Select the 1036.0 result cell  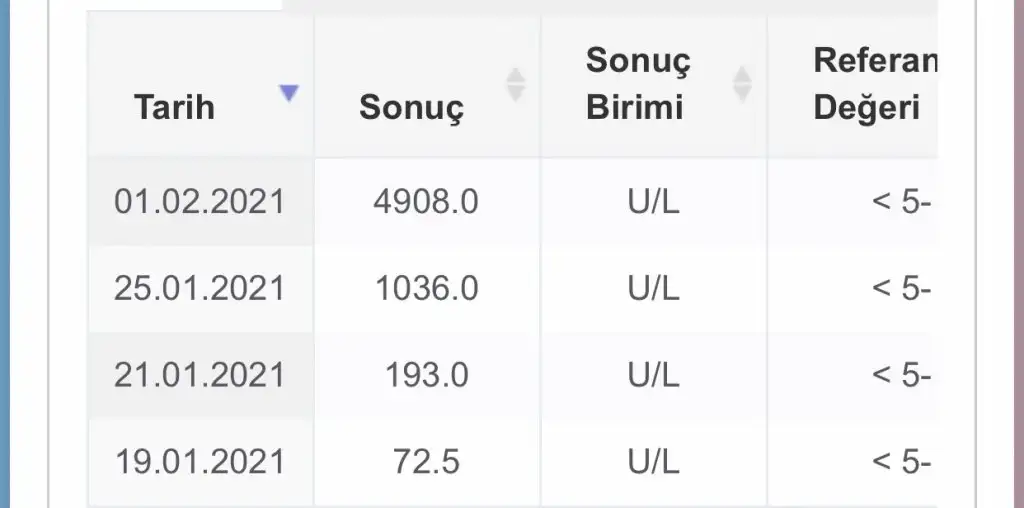coord(426,289)
